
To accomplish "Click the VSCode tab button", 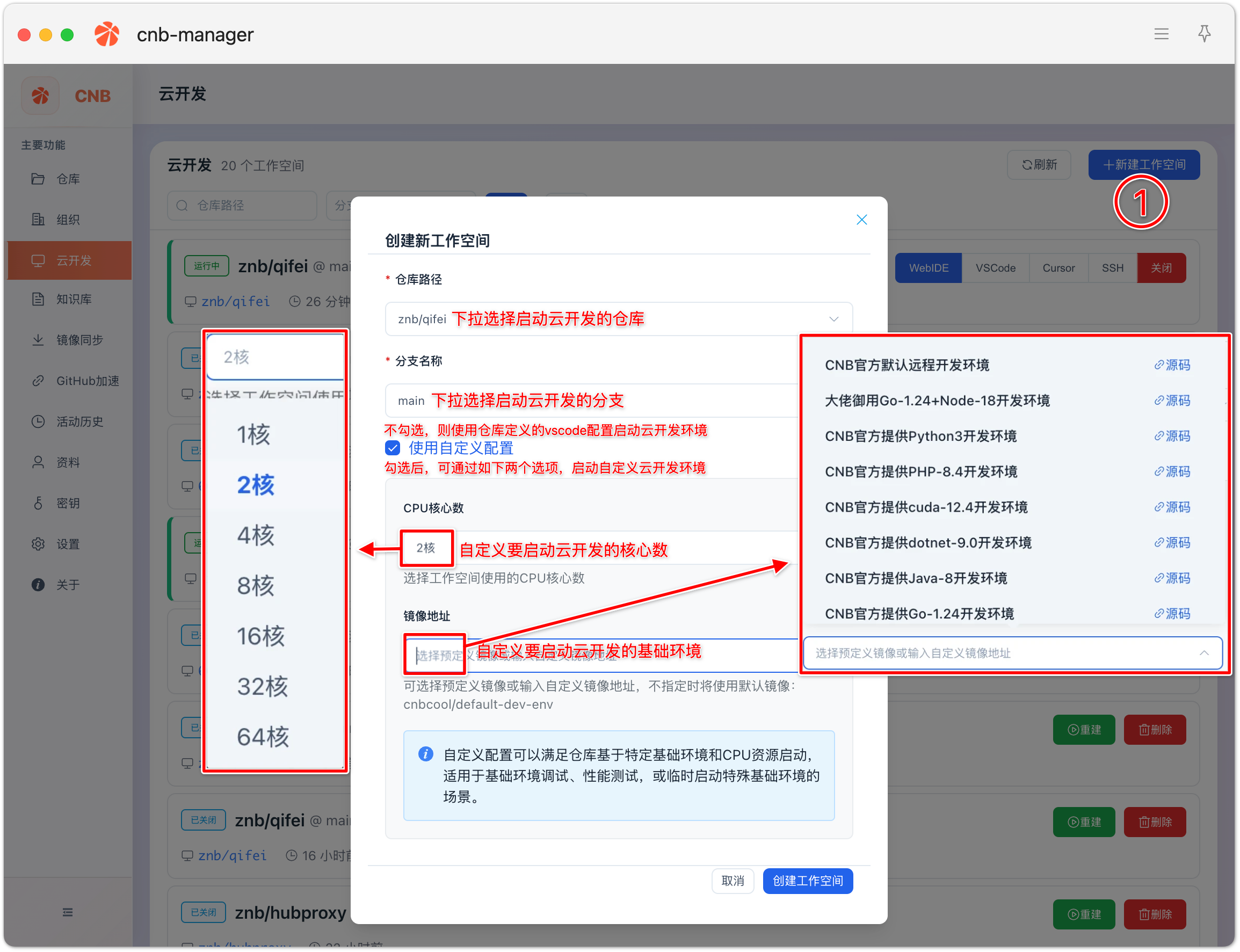I will [995, 267].
